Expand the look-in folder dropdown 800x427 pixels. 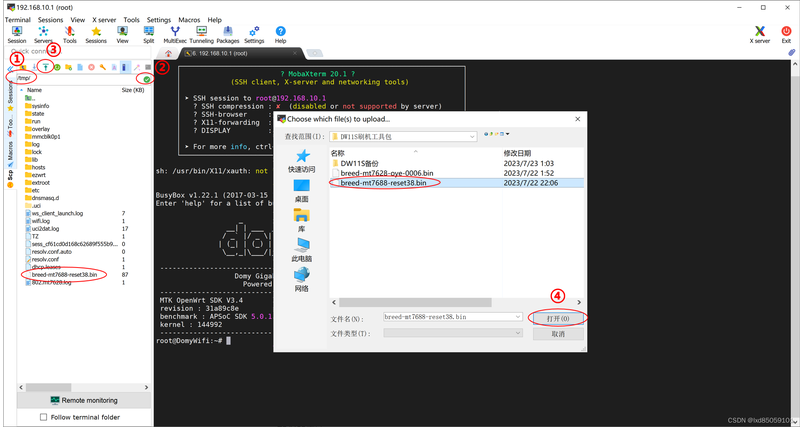(472, 137)
